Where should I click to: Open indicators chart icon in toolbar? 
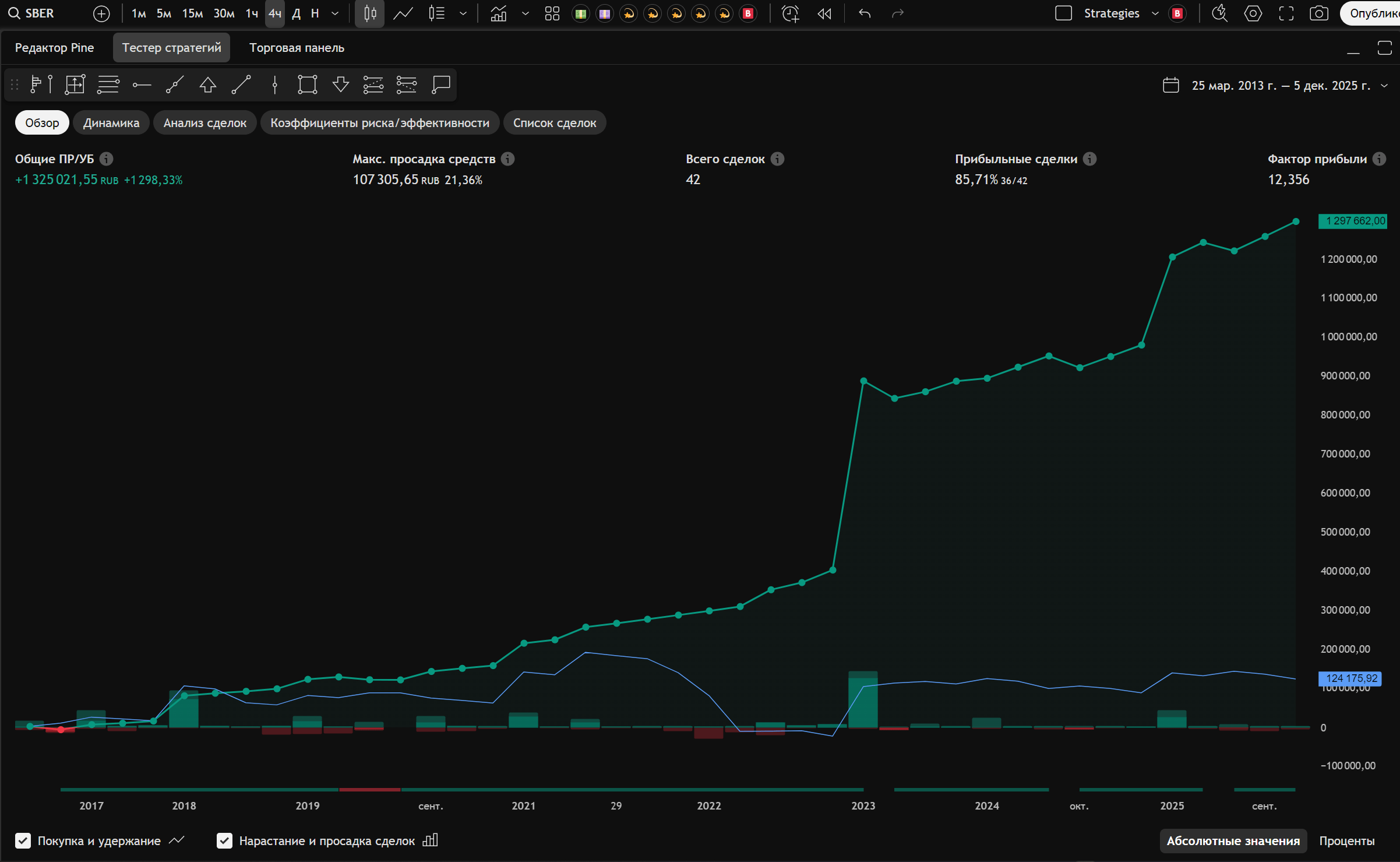[499, 13]
